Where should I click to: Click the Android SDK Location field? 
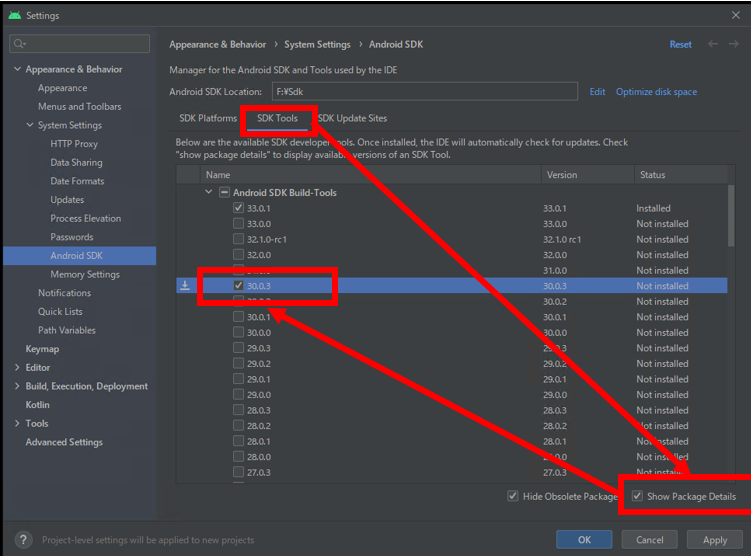click(424, 91)
